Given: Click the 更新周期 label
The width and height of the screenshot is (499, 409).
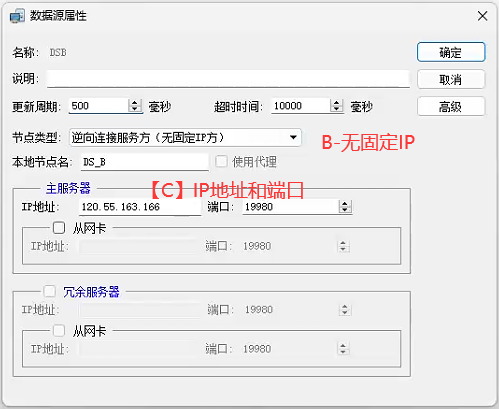Looking at the screenshot, I should pyautogui.click(x=37, y=107).
